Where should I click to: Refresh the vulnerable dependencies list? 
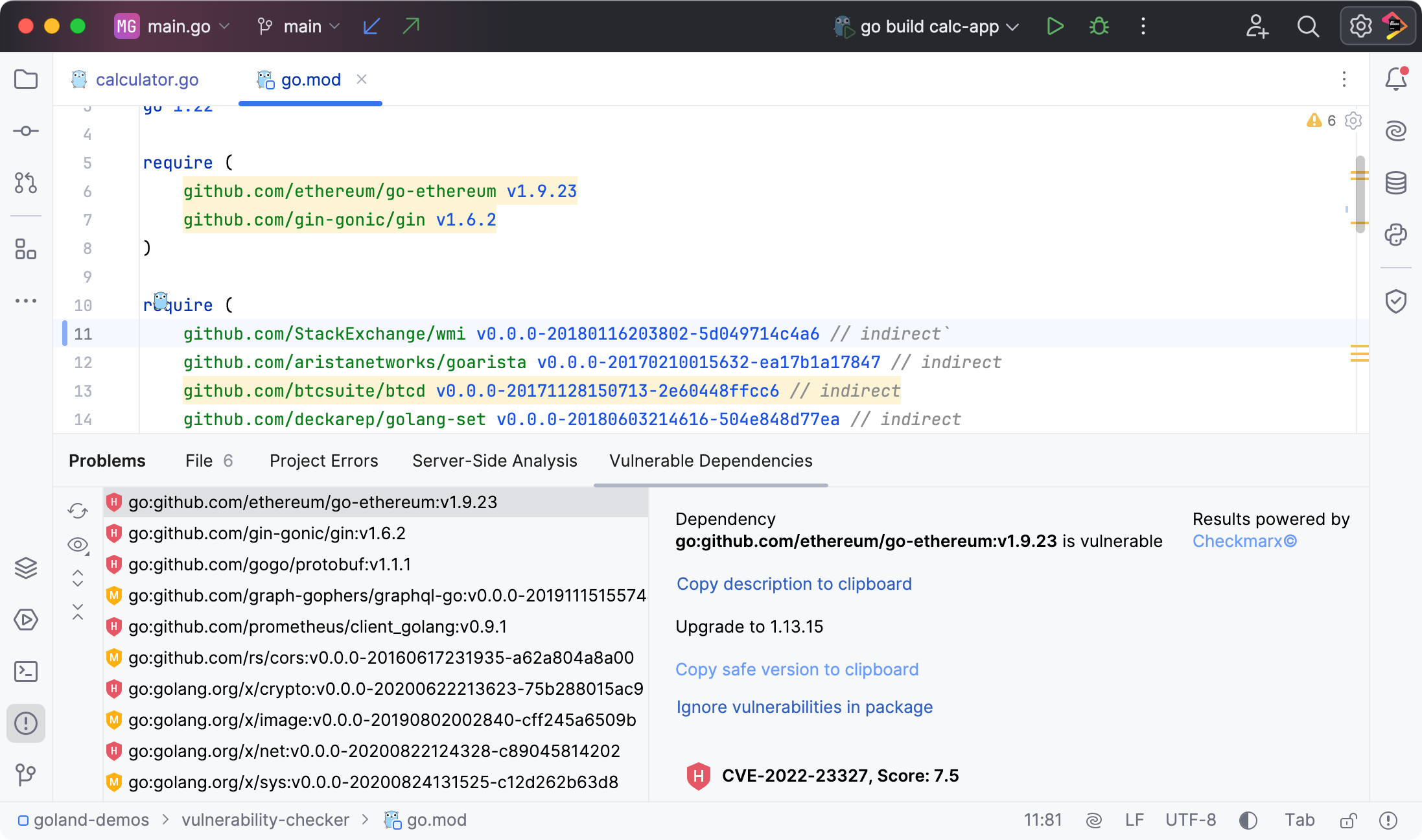pyautogui.click(x=78, y=511)
